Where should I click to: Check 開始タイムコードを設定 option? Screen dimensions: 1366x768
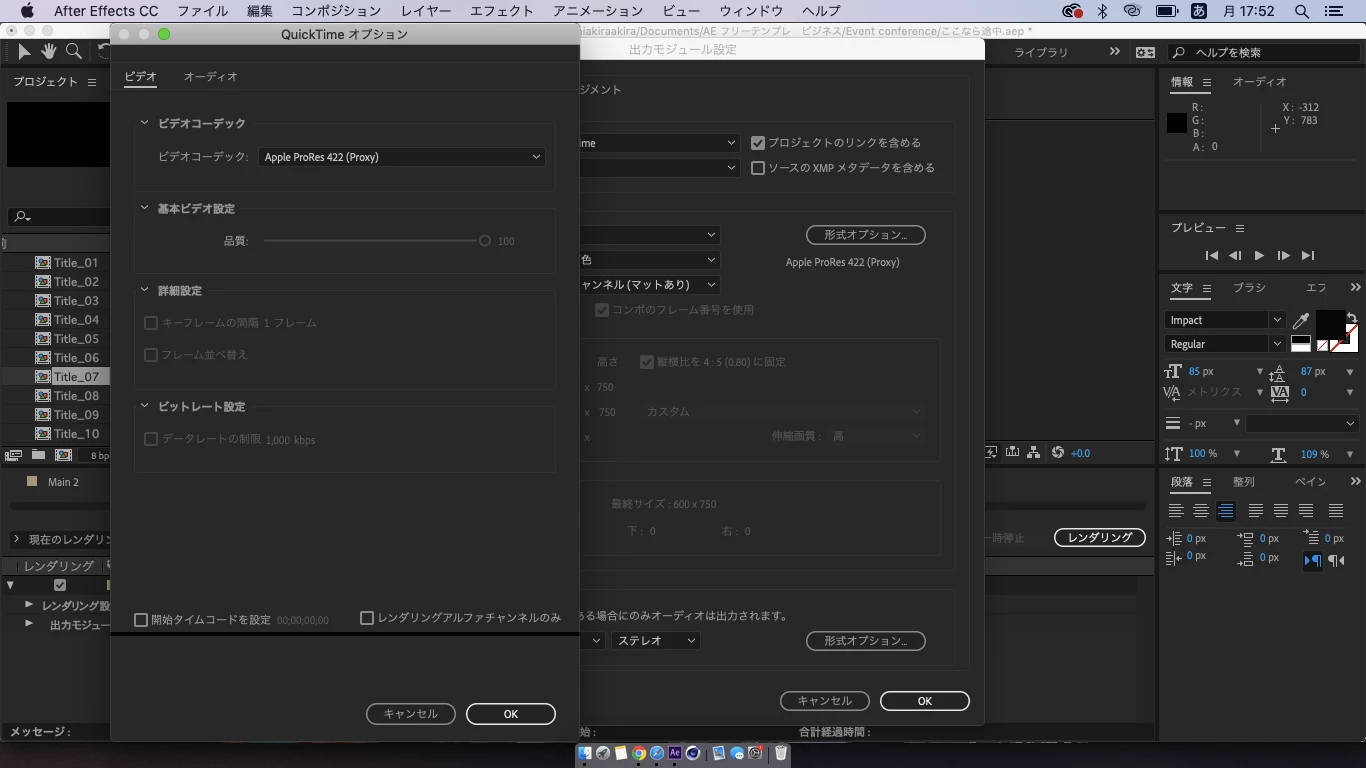[141, 620]
